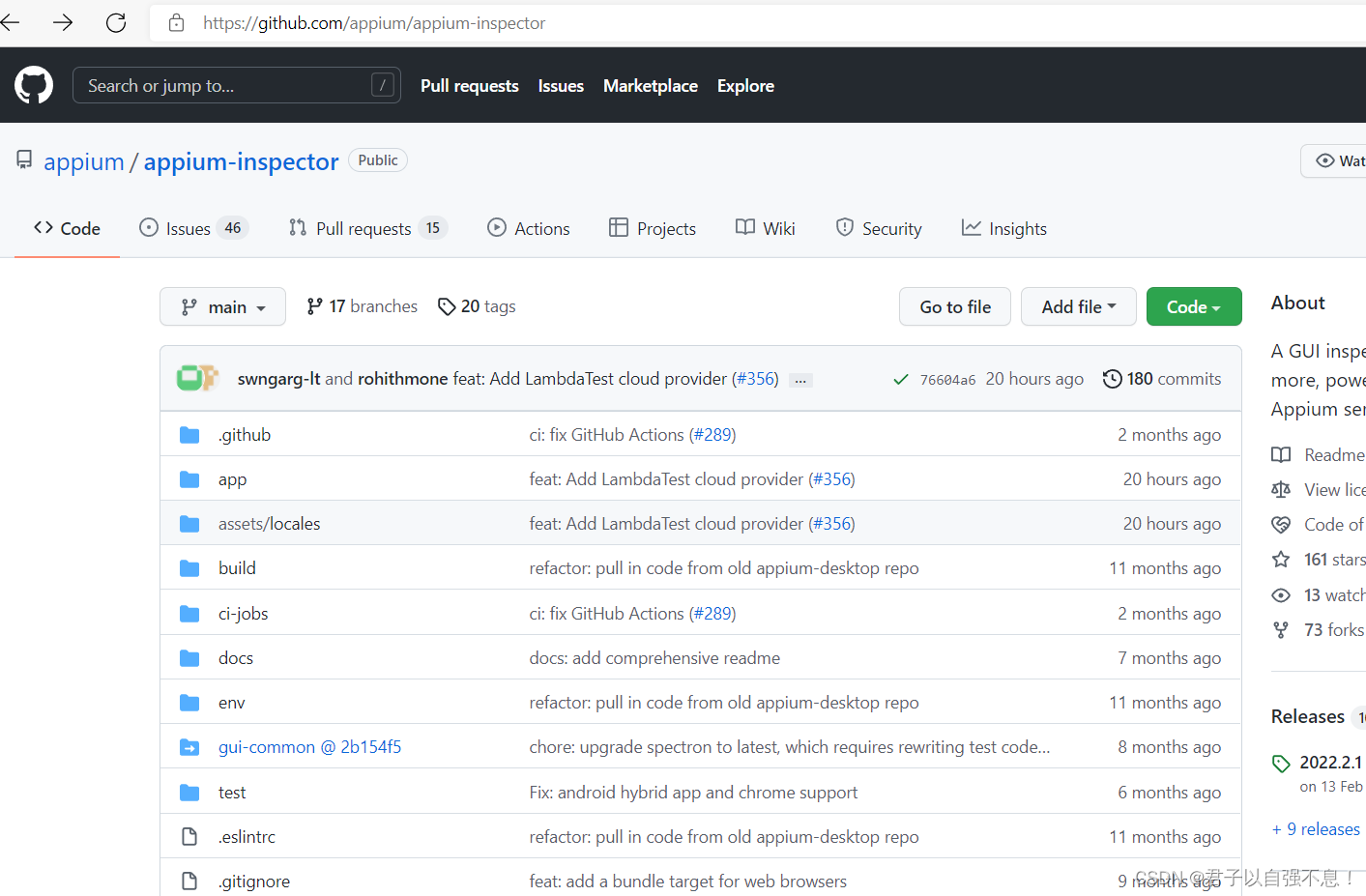The width and height of the screenshot is (1366, 896).
Task: View the 20 tags link
Action: point(478,306)
